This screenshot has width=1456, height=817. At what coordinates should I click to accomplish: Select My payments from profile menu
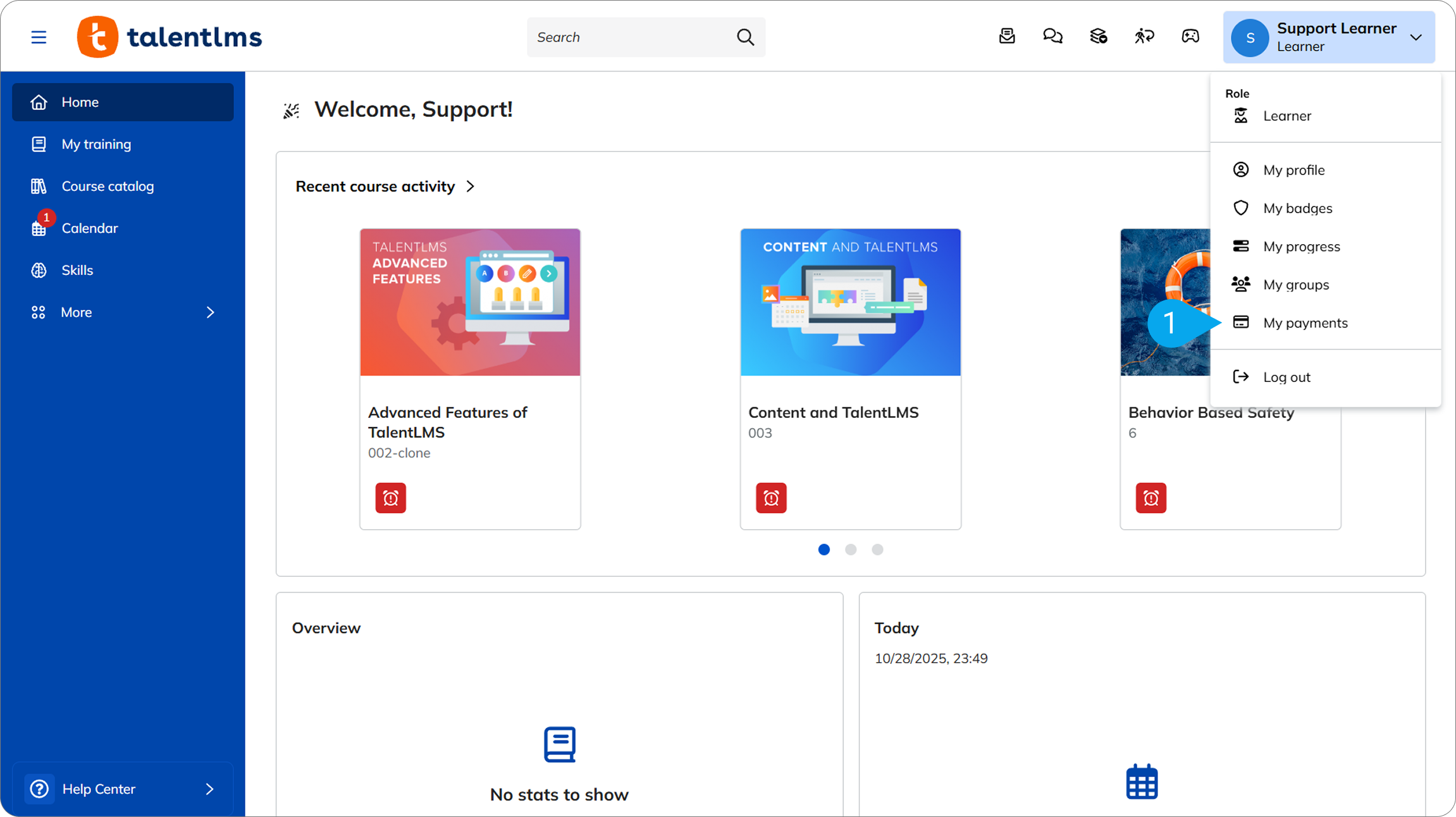tap(1305, 323)
